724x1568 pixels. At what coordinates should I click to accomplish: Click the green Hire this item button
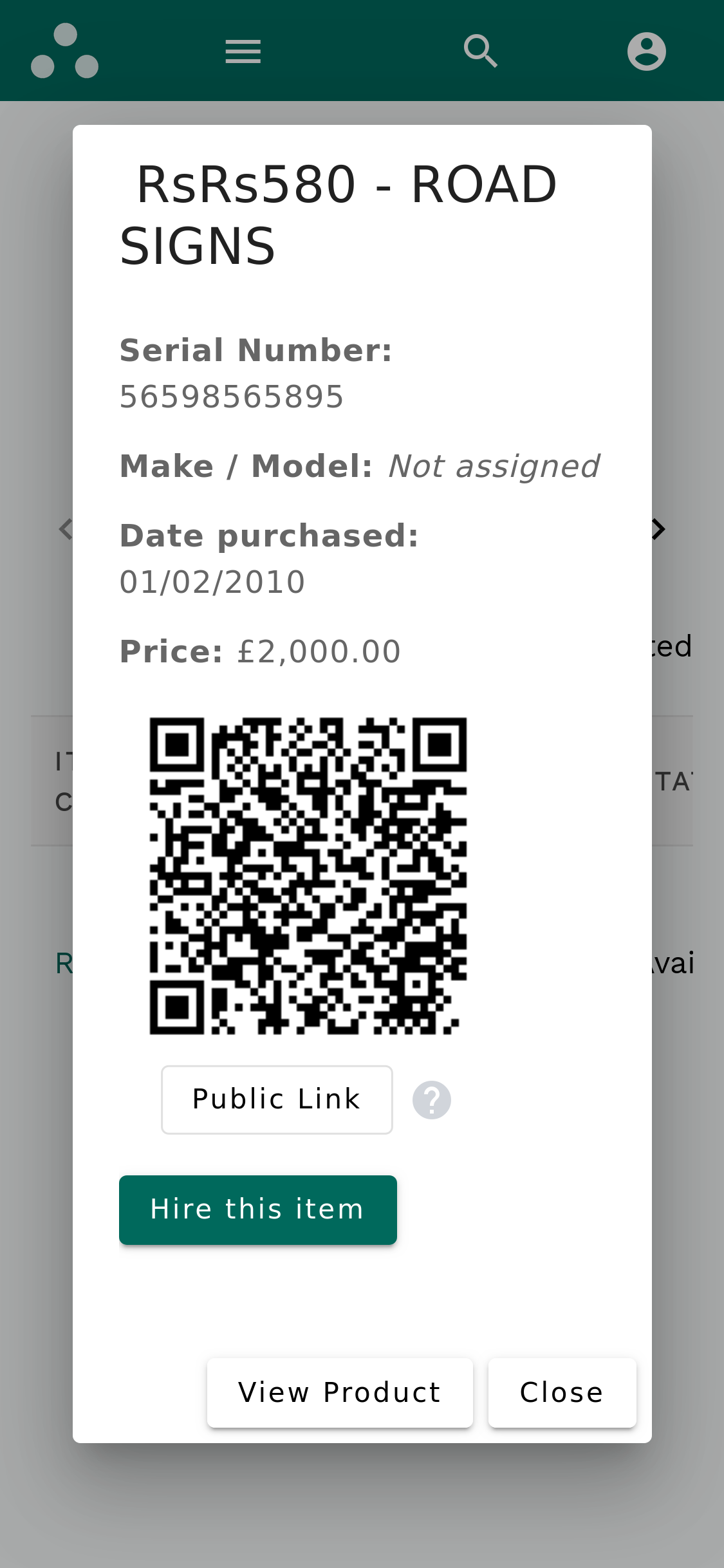(257, 1209)
